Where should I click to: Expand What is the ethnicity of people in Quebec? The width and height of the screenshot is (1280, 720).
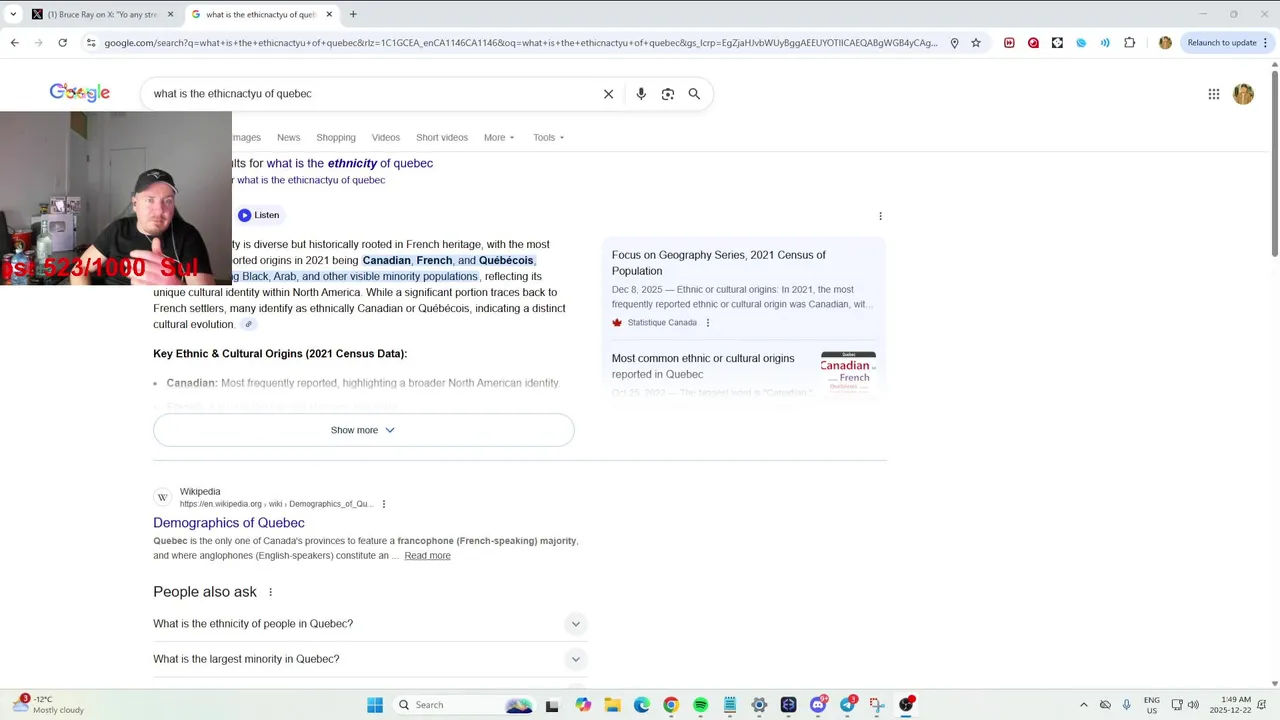tap(370, 624)
